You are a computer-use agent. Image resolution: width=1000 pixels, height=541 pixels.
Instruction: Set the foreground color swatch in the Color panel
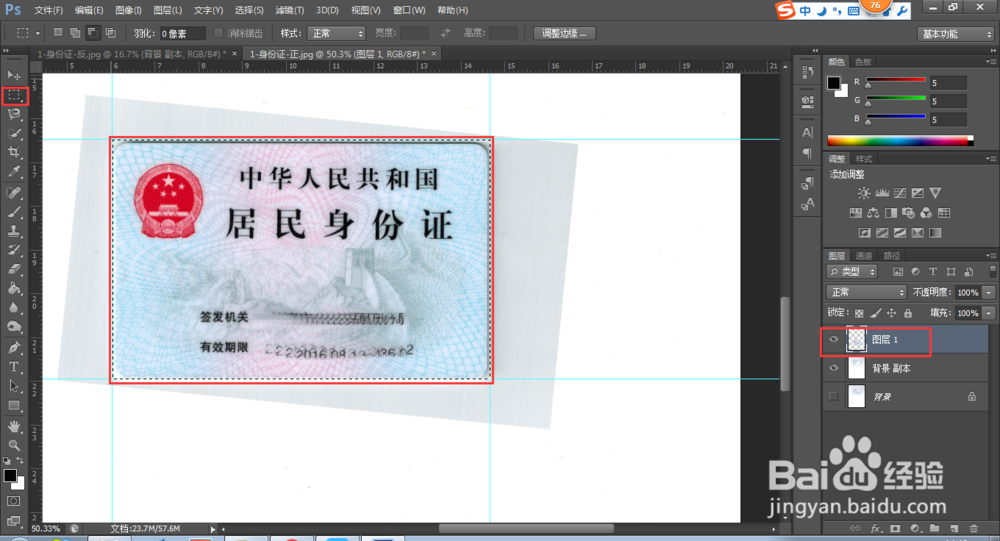tap(834, 83)
